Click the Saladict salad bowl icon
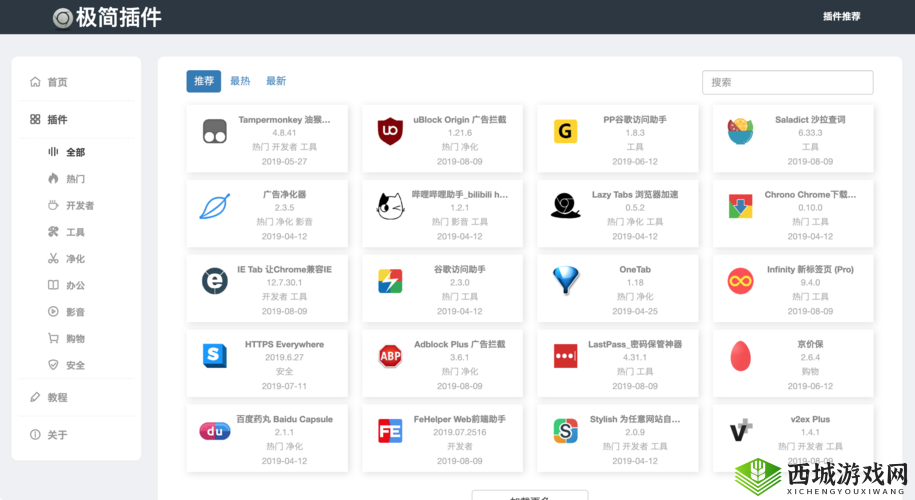 740,131
